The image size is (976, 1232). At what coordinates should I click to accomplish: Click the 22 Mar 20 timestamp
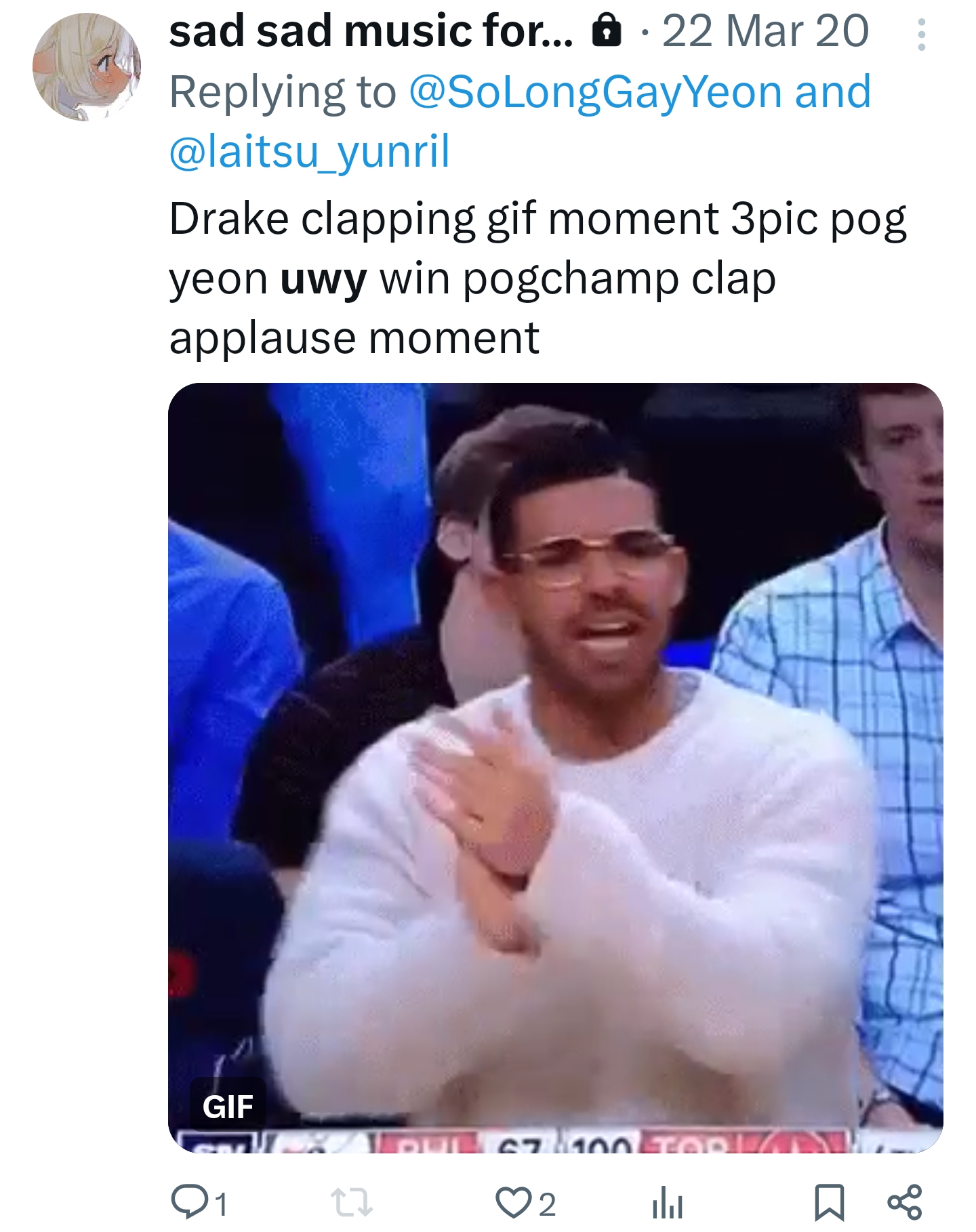(x=765, y=32)
